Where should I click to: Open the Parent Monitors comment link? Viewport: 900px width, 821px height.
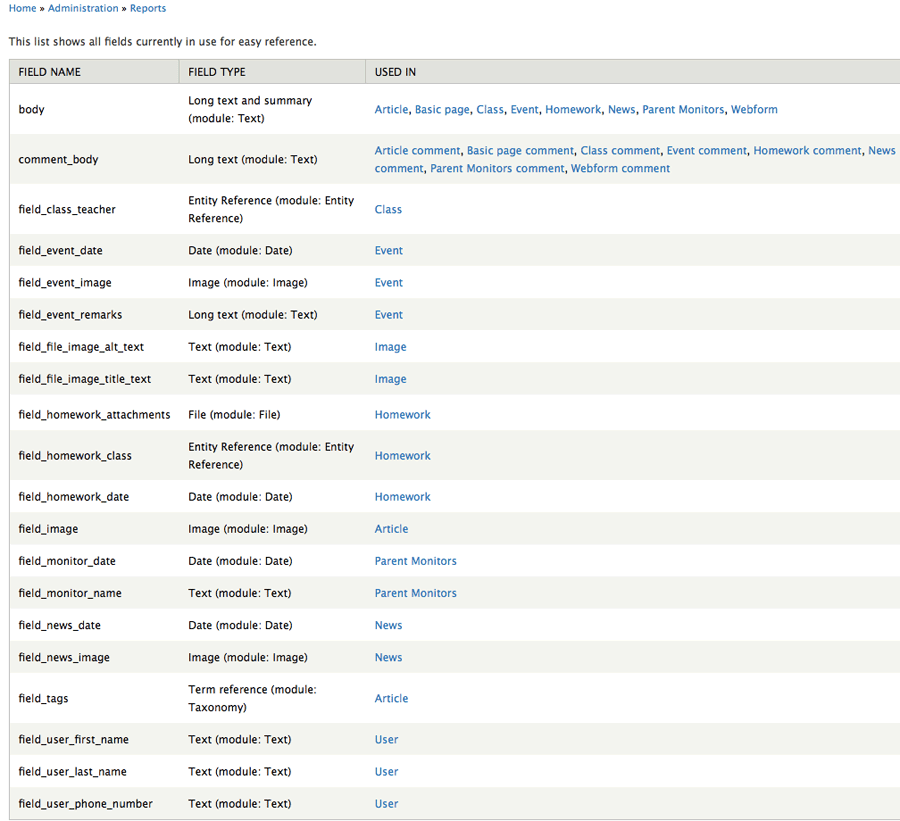[x=497, y=168]
